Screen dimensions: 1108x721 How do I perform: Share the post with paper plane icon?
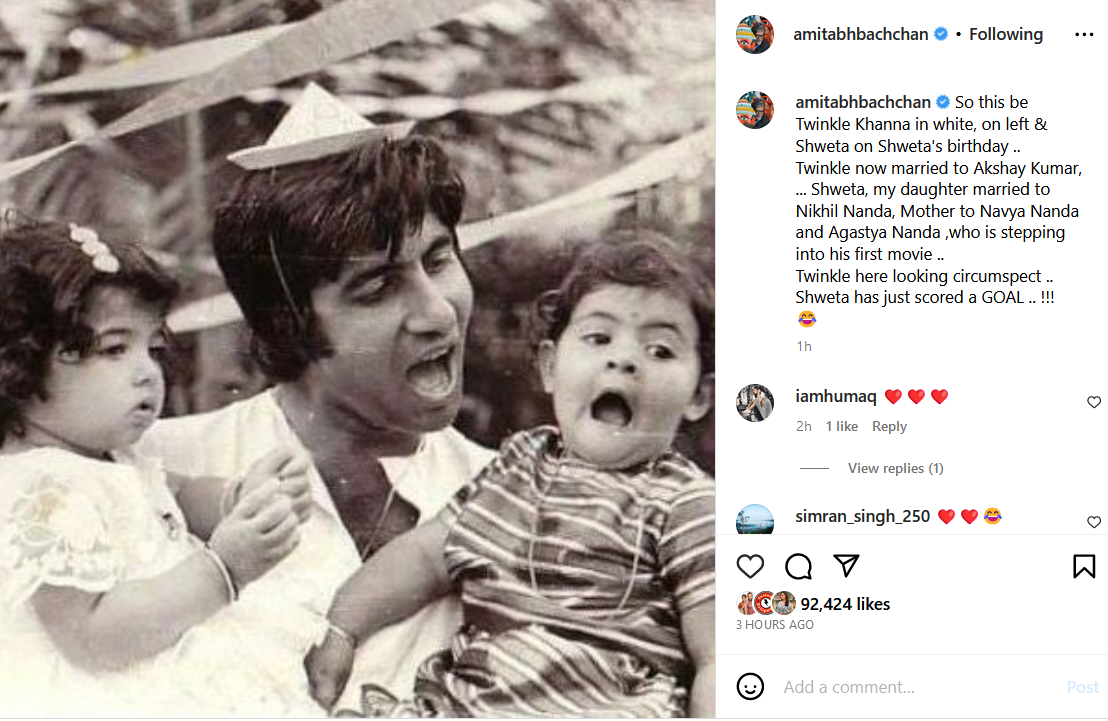tap(846, 567)
